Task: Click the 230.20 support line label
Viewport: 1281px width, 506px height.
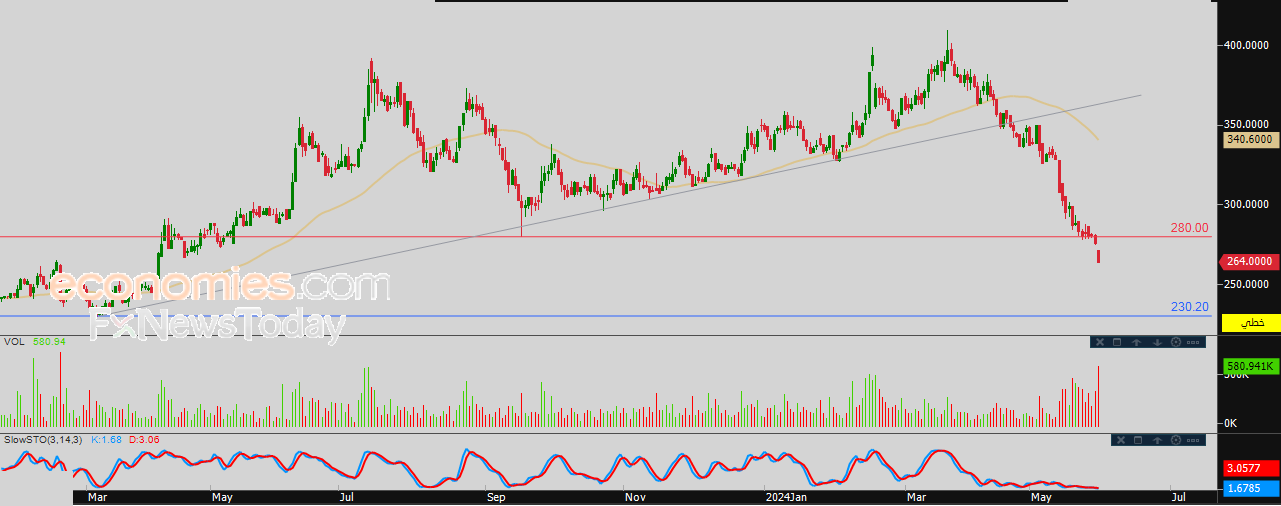Action: [x=1190, y=307]
